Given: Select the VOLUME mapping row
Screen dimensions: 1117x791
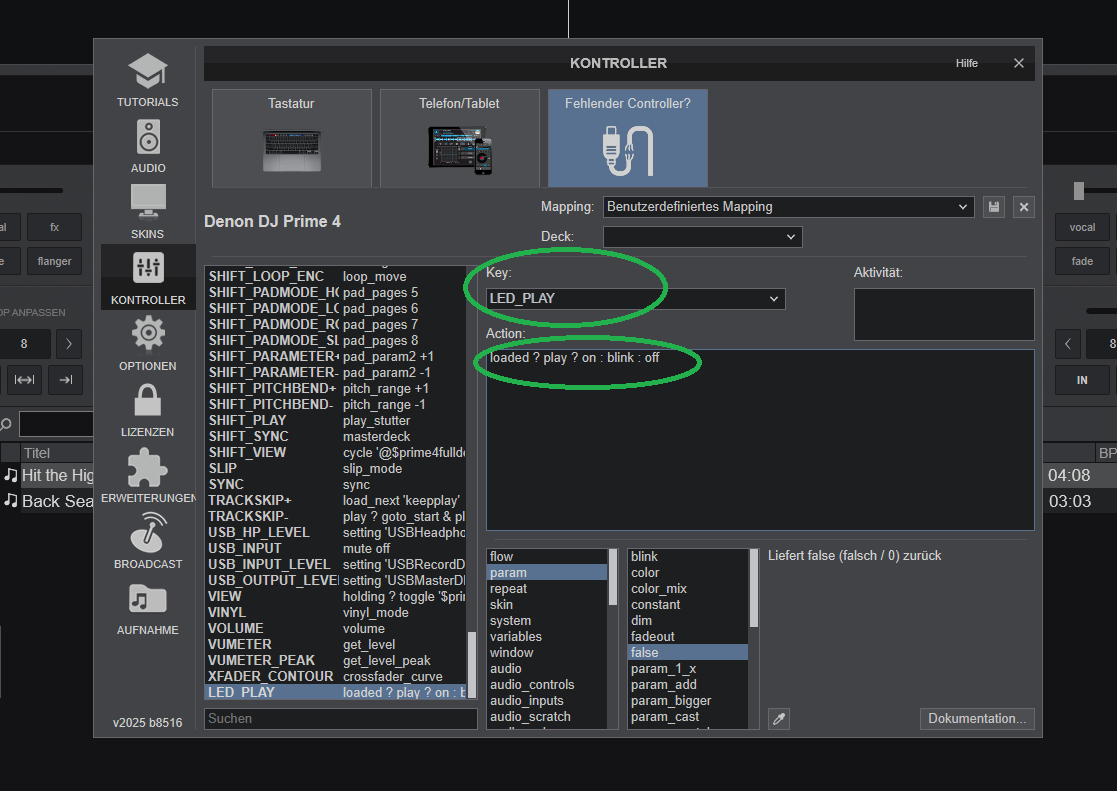Looking at the screenshot, I should point(336,629).
